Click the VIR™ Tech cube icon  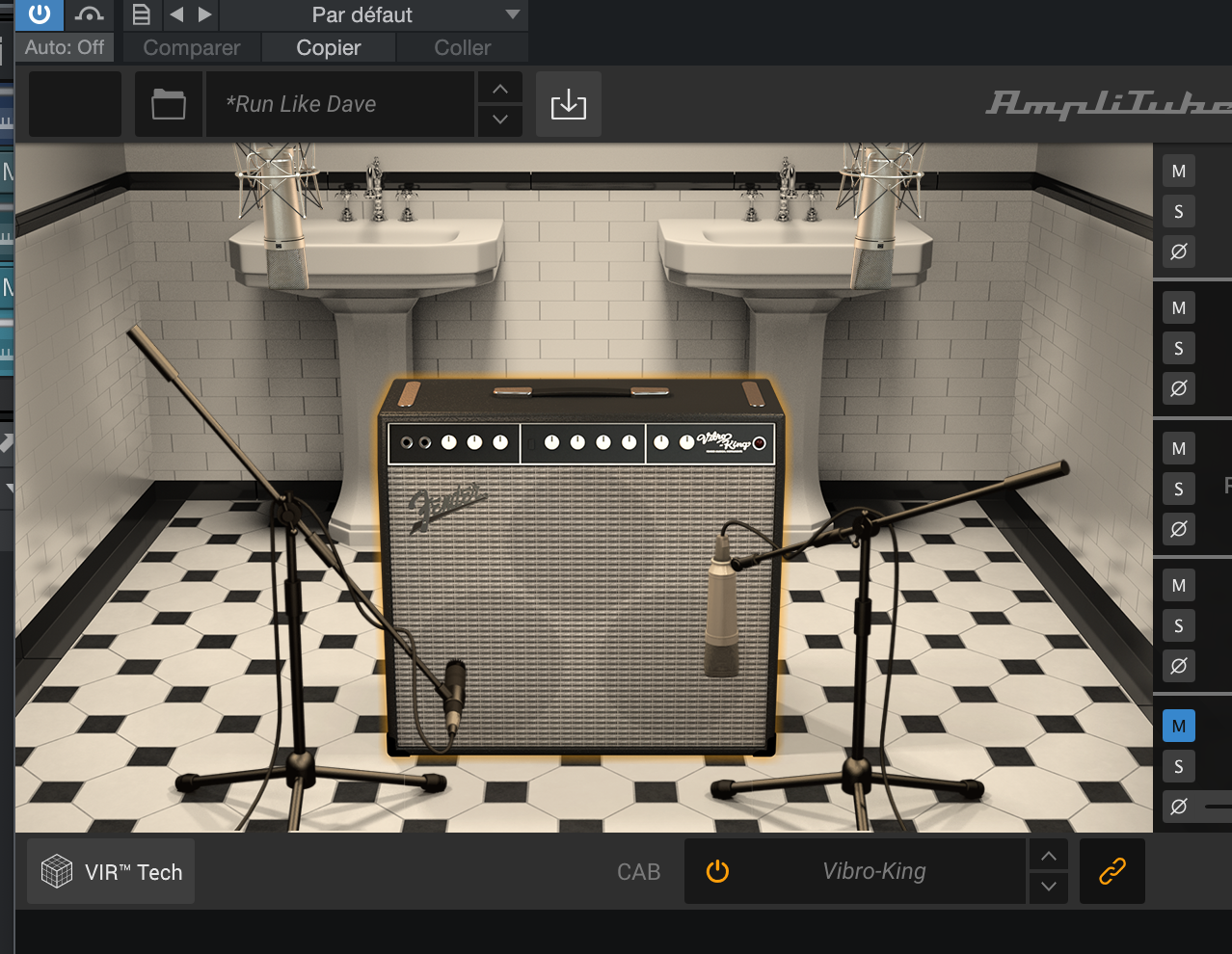58,870
